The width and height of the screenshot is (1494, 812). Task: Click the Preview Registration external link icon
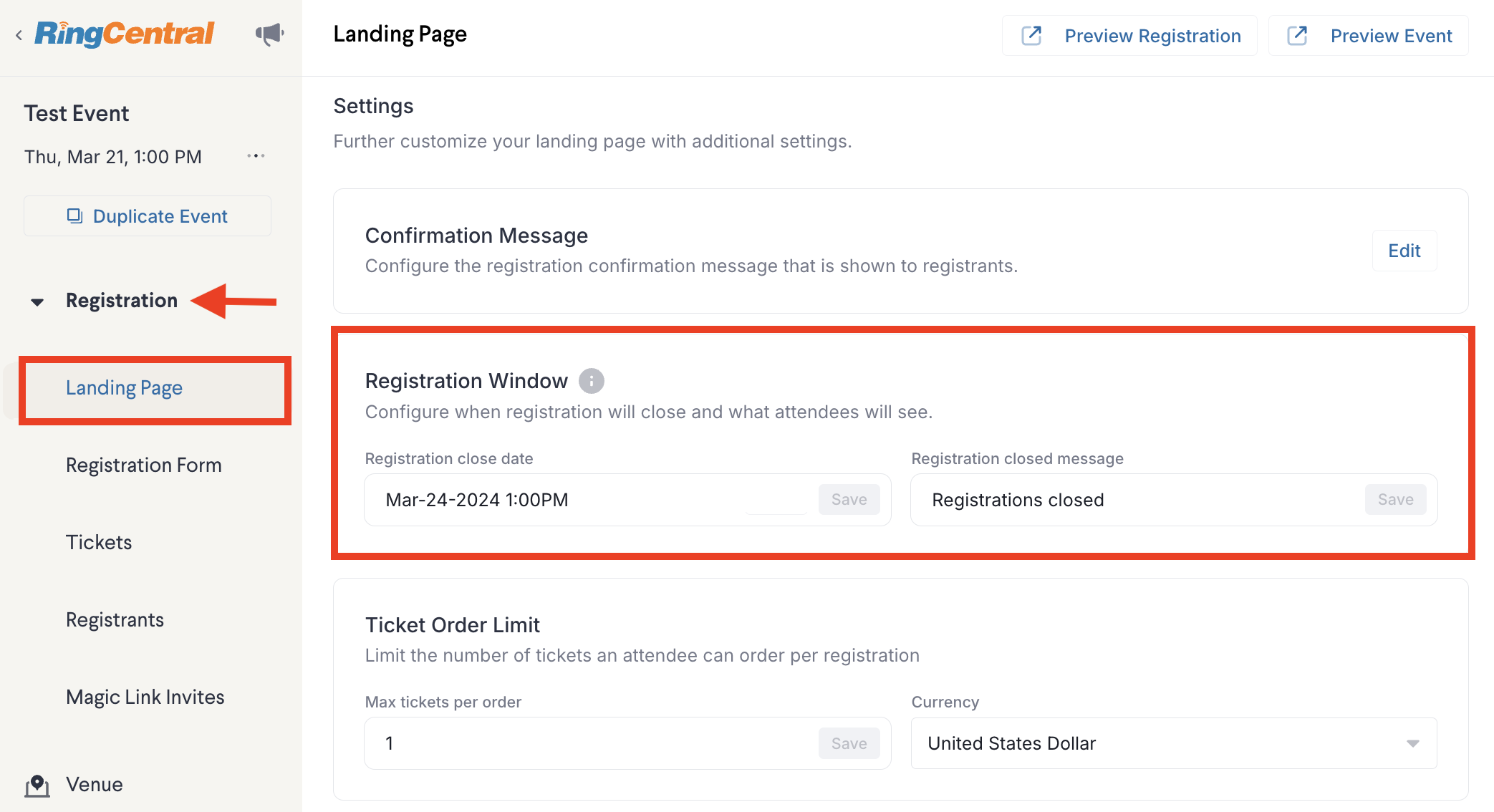coord(1031,36)
